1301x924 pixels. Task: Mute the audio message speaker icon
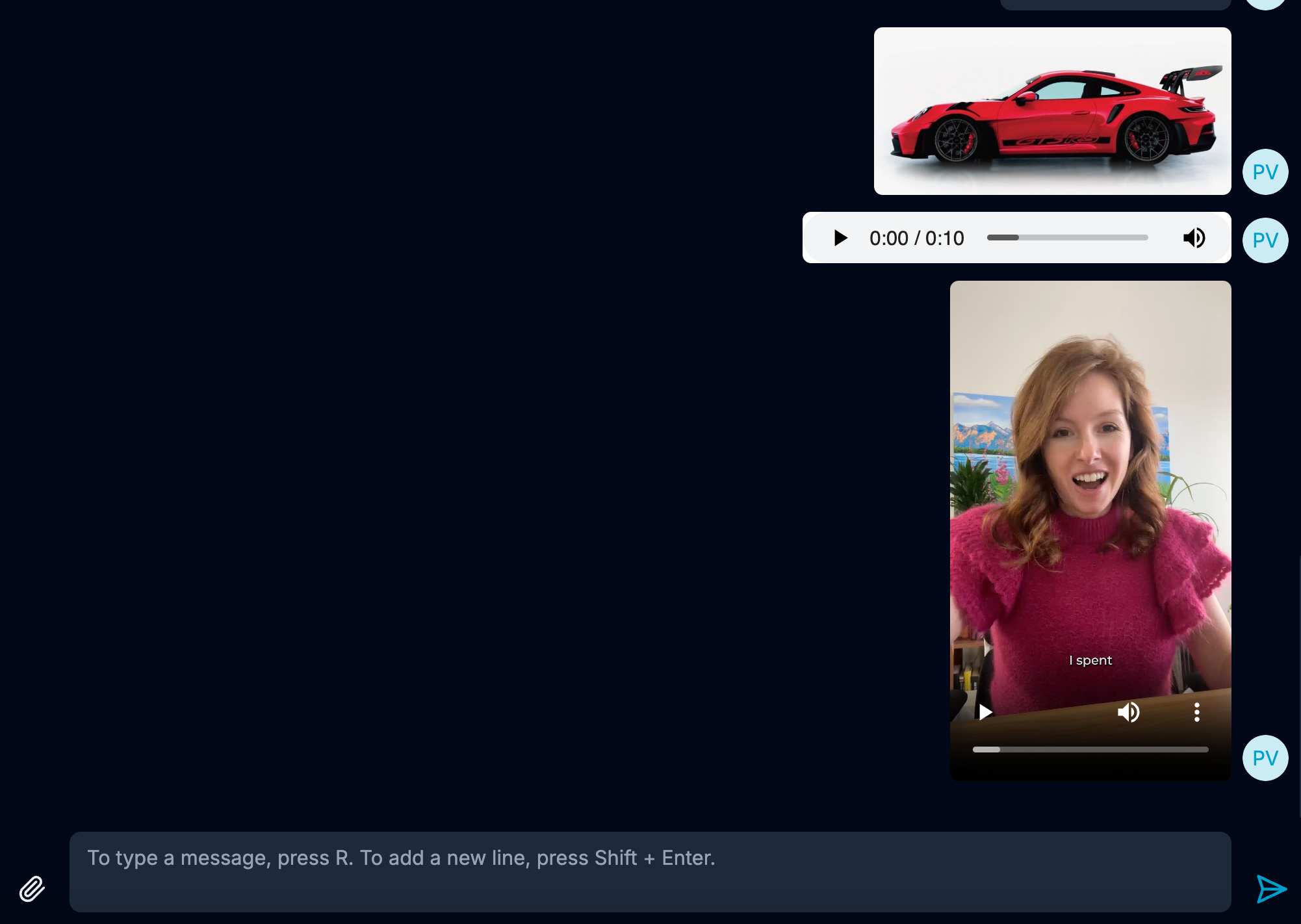click(x=1194, y=238)
